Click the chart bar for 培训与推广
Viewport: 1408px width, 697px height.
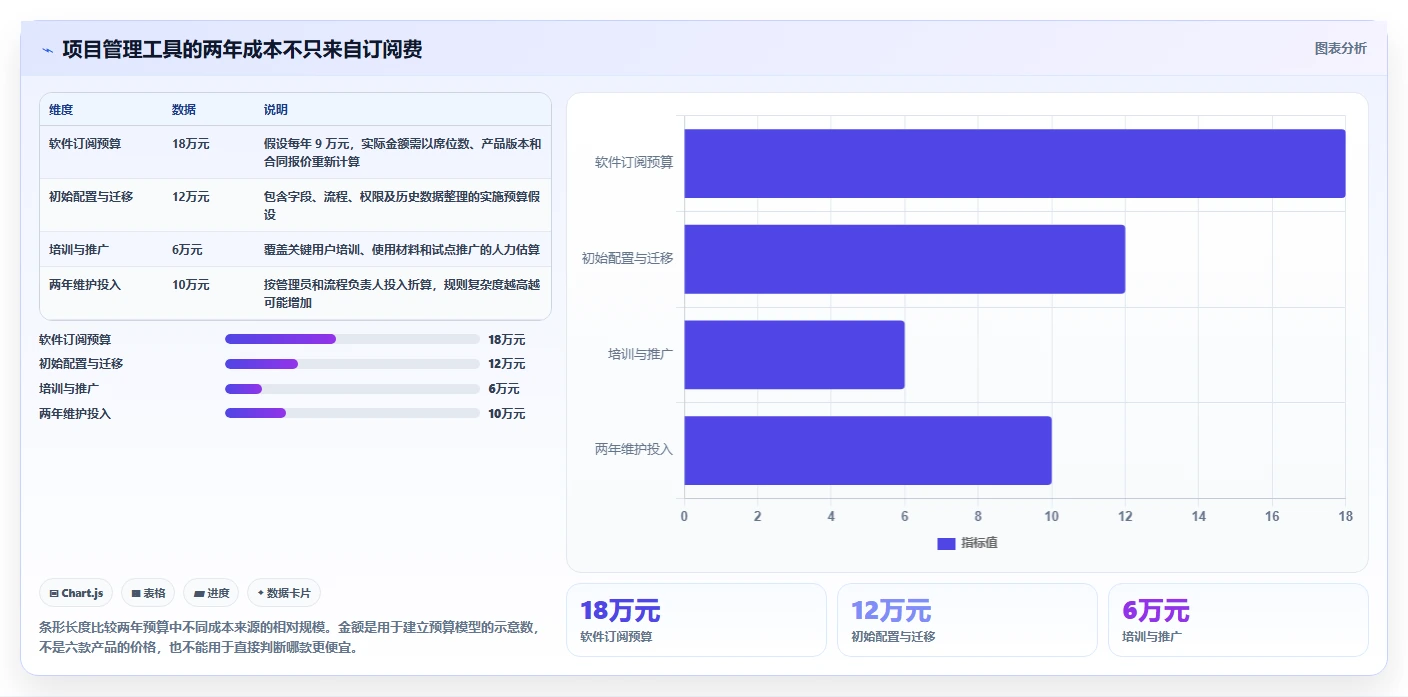click(794, 355)
